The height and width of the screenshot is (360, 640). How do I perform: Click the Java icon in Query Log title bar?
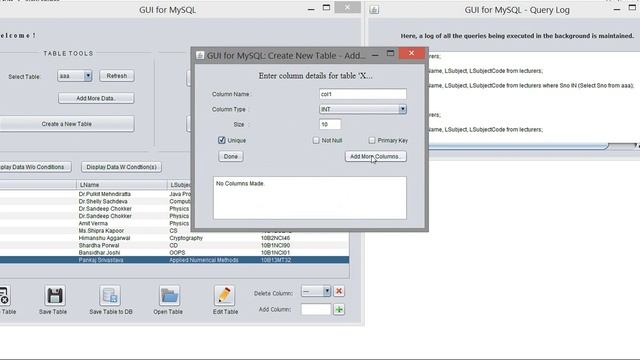[x=374, y=10]
